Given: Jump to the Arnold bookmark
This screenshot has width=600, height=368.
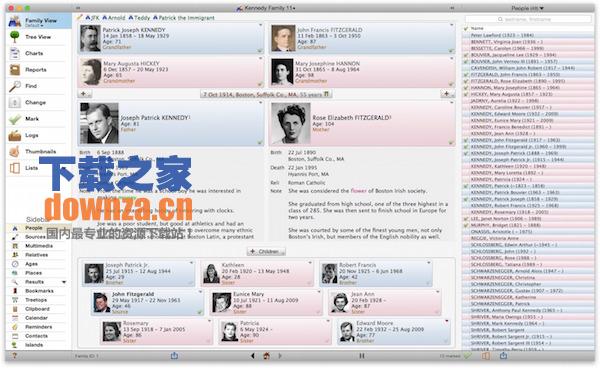Looking at the screenshot, I should [x=114, y=18].
